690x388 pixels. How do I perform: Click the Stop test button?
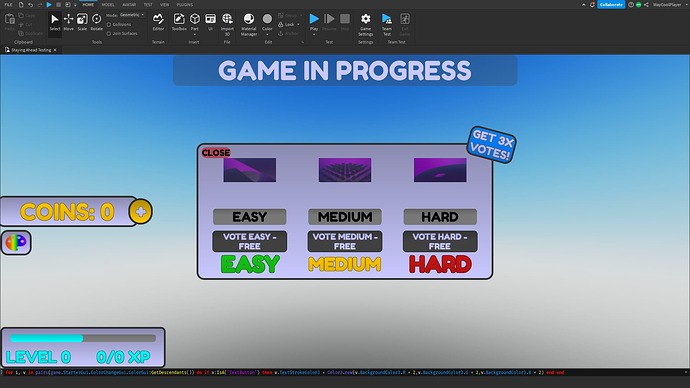click(345, 22)
